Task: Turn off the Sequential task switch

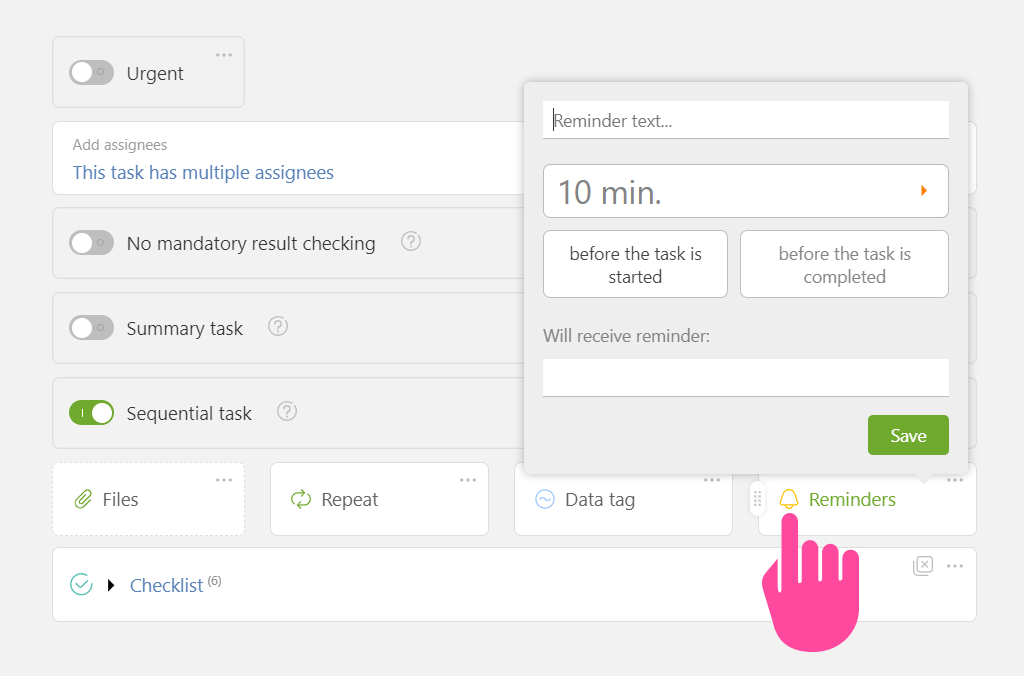Action: coord(91,413)
